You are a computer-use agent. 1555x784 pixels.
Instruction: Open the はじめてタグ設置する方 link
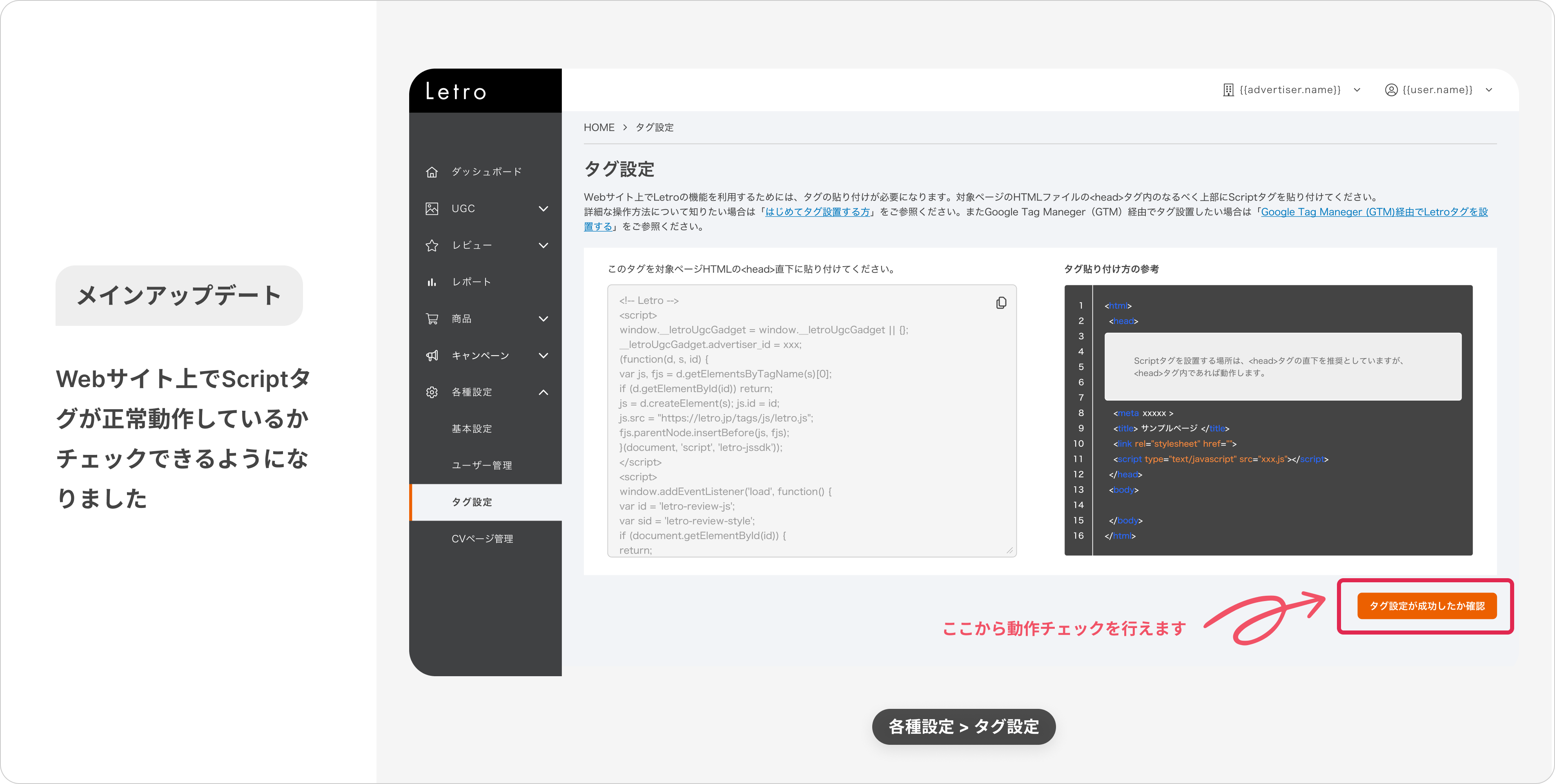(818, 212)
